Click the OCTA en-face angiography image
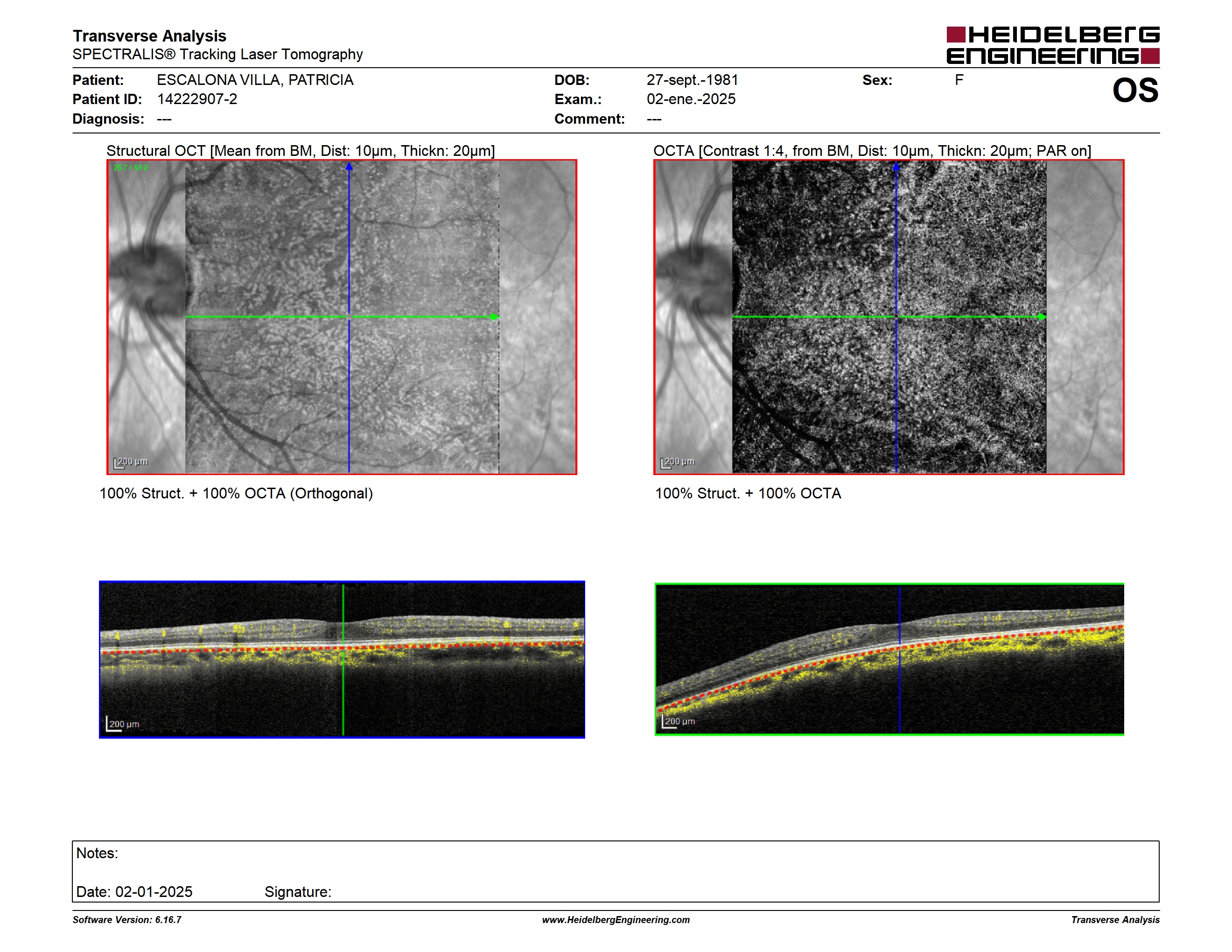Image resolution: width=1232 pixels, height=952 pixels. [x=889, y=317]
